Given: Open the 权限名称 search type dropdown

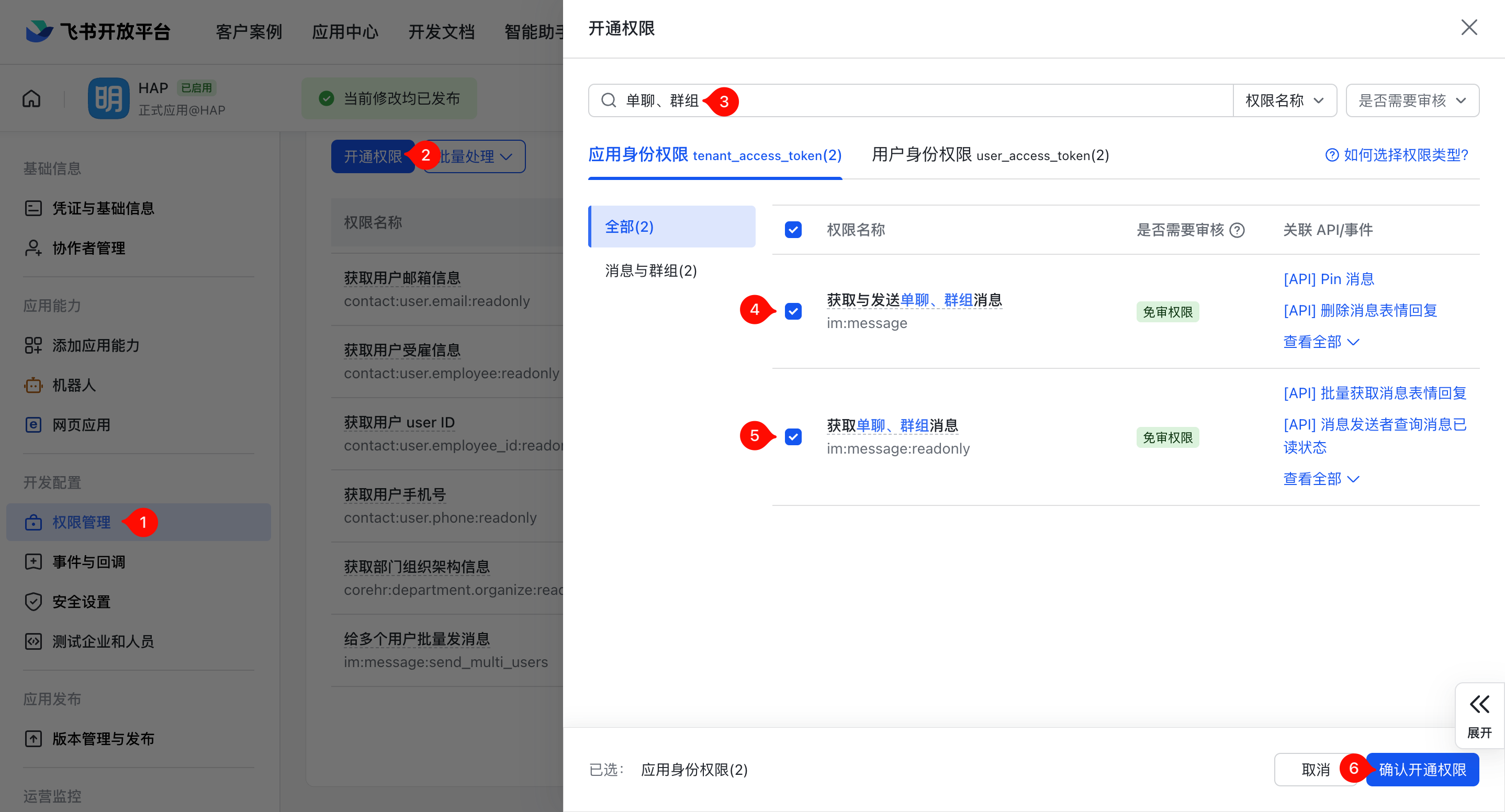Looking at the screenshot, I should (1284, 100).
